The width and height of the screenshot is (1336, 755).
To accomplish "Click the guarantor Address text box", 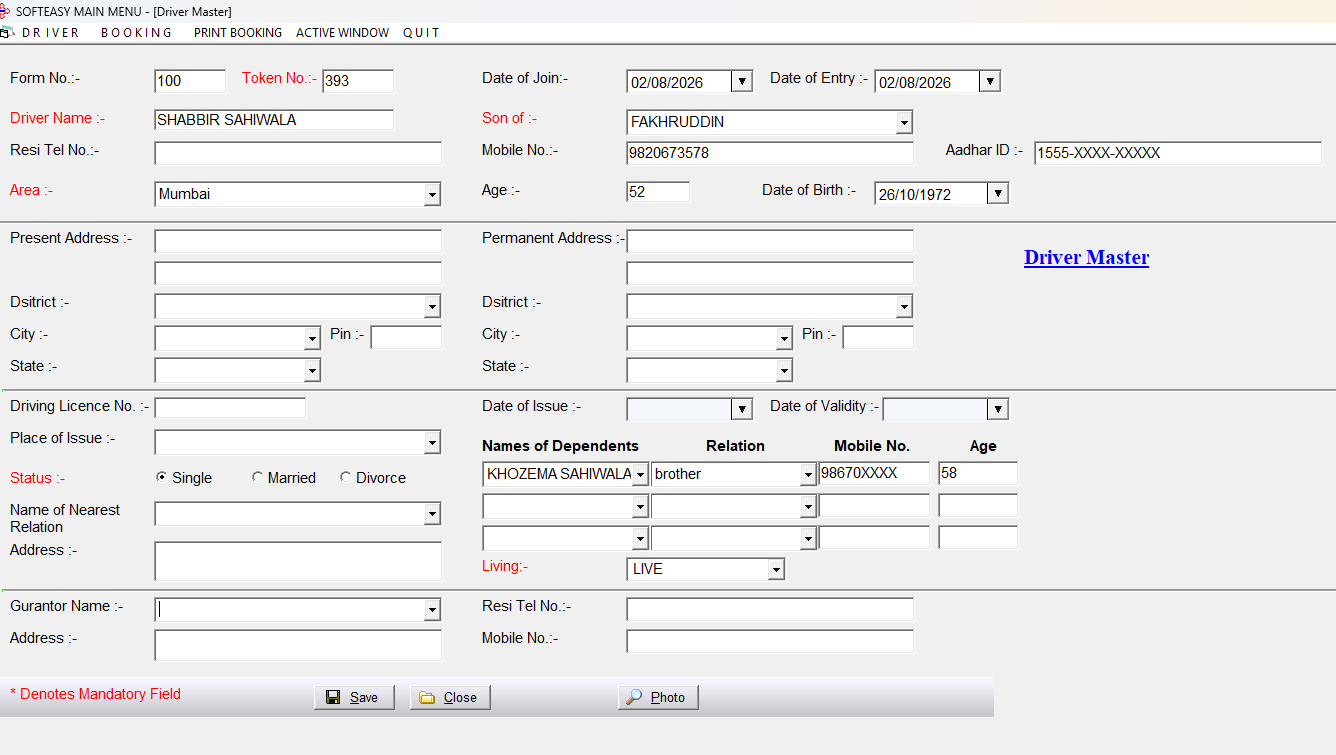I will pyautogui.click(x=298, y=645).
